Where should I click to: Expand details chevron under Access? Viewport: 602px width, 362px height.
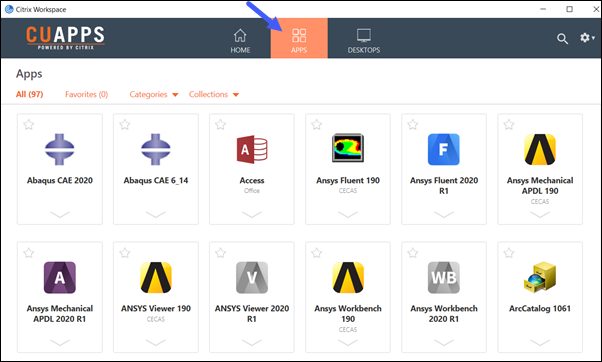tap(252, 214)
